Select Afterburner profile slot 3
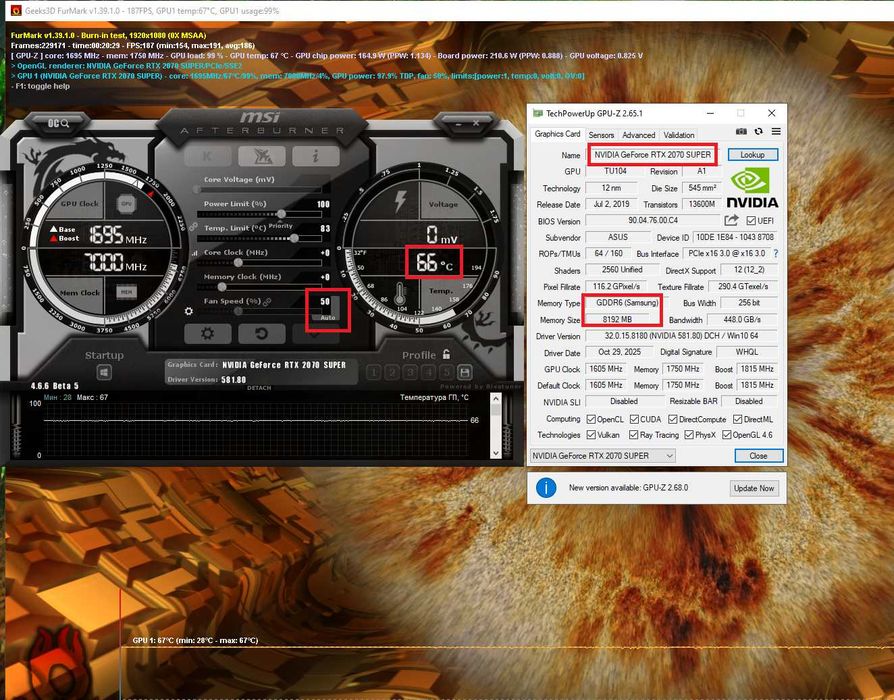This screenshot has width=894, height=700. pos(410,373)
